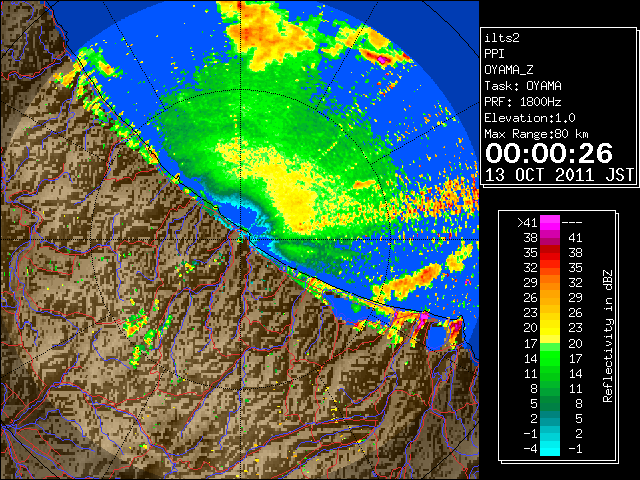Pick the red-orange 32–35 dBZ legend band
The height and width of the screenshot is (480, 640).
tap(550, 268)
